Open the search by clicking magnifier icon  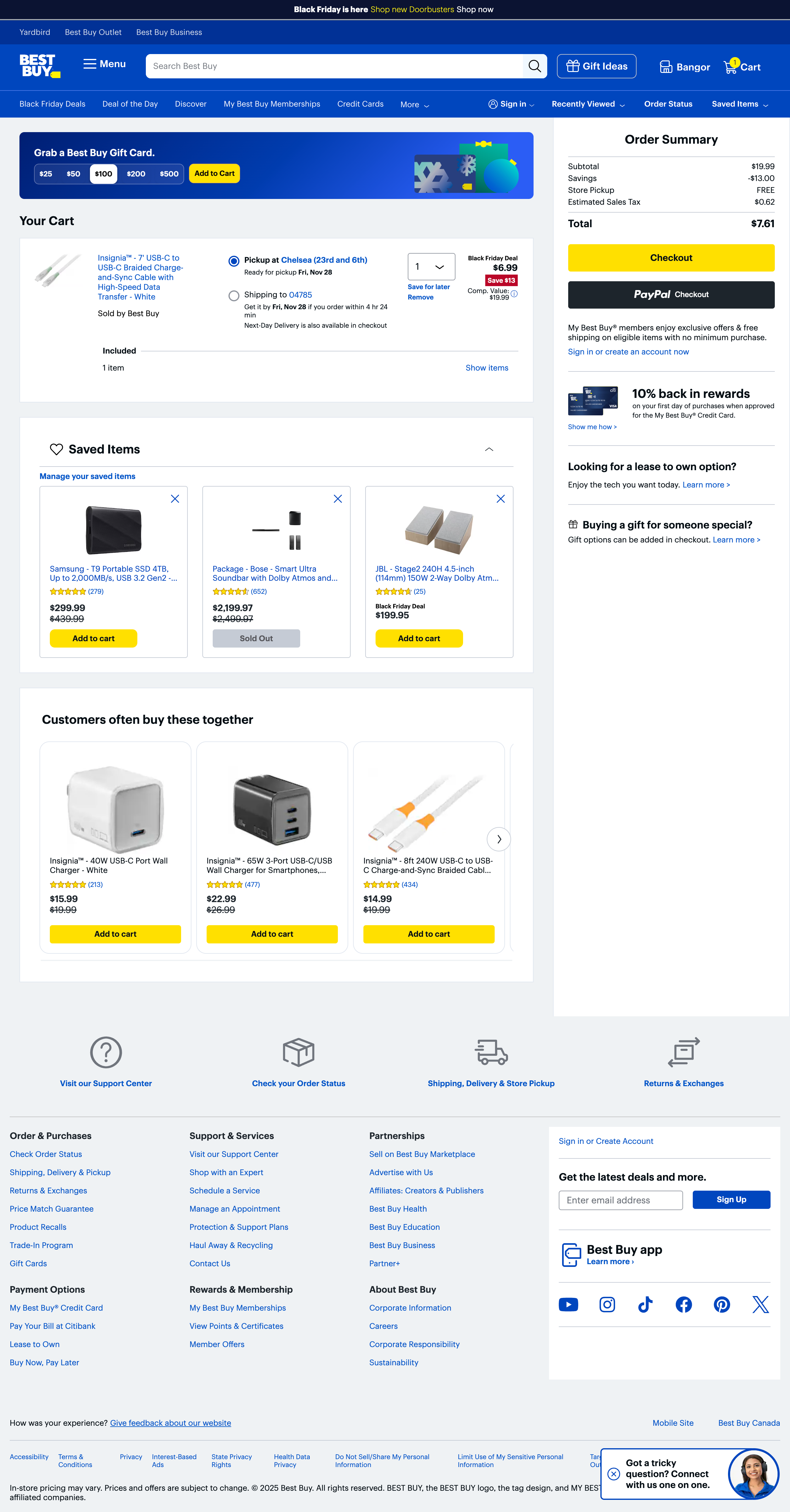pyautogui.click(x=534, y=66)
